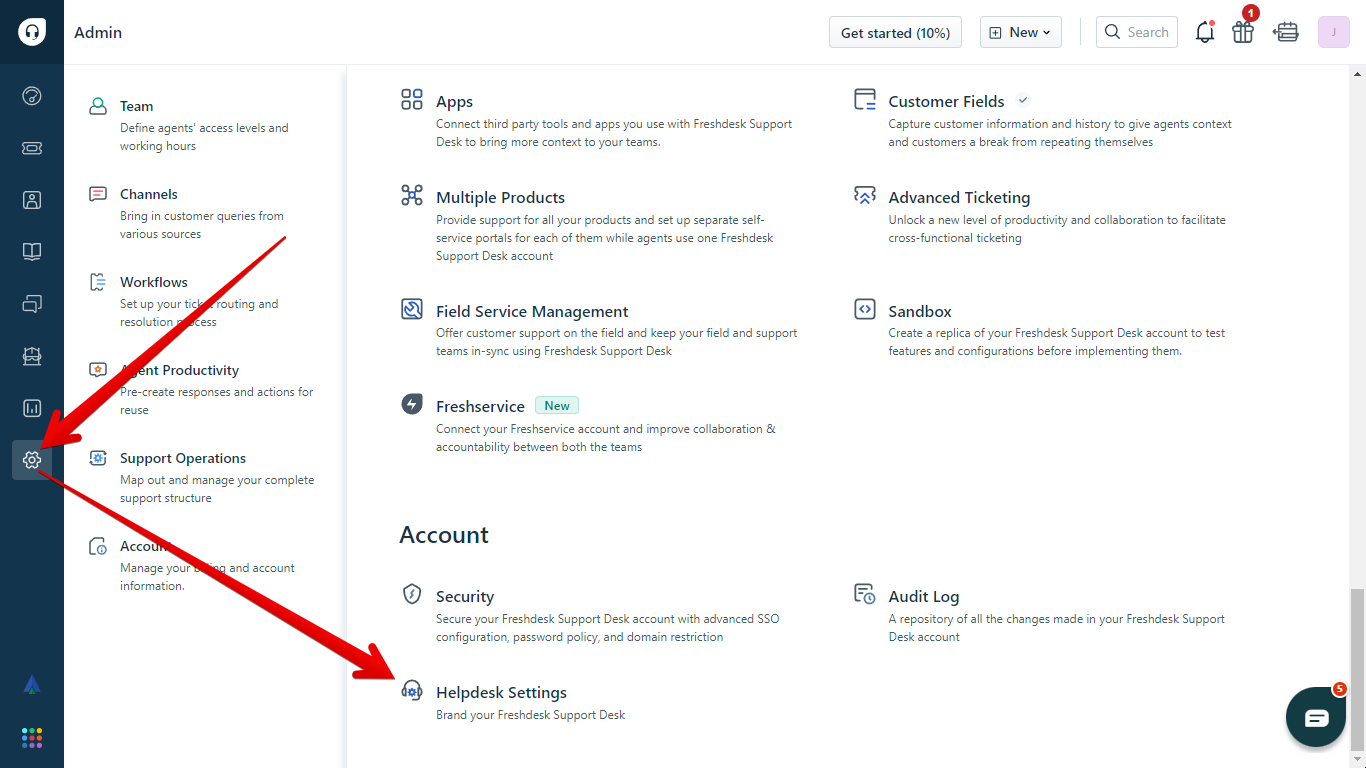Open the Tickets icon in sidebar

[32, 148]
